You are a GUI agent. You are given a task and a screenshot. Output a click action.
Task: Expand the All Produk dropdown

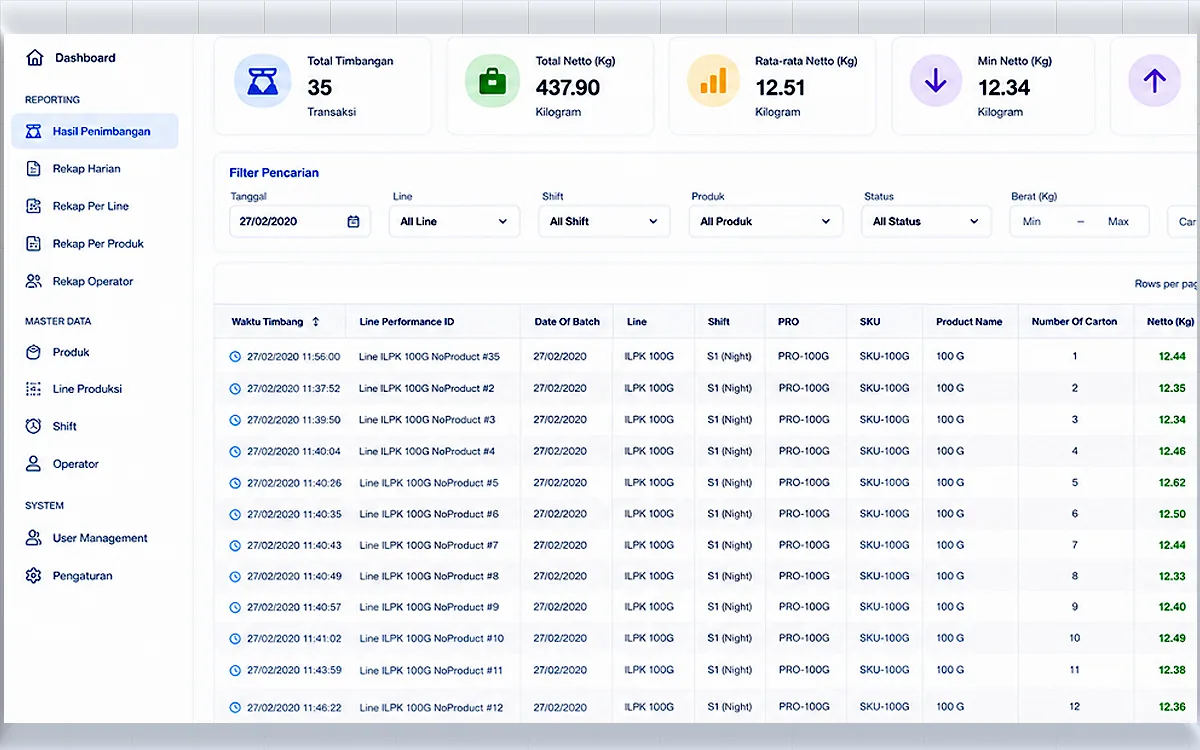point(766,221)
